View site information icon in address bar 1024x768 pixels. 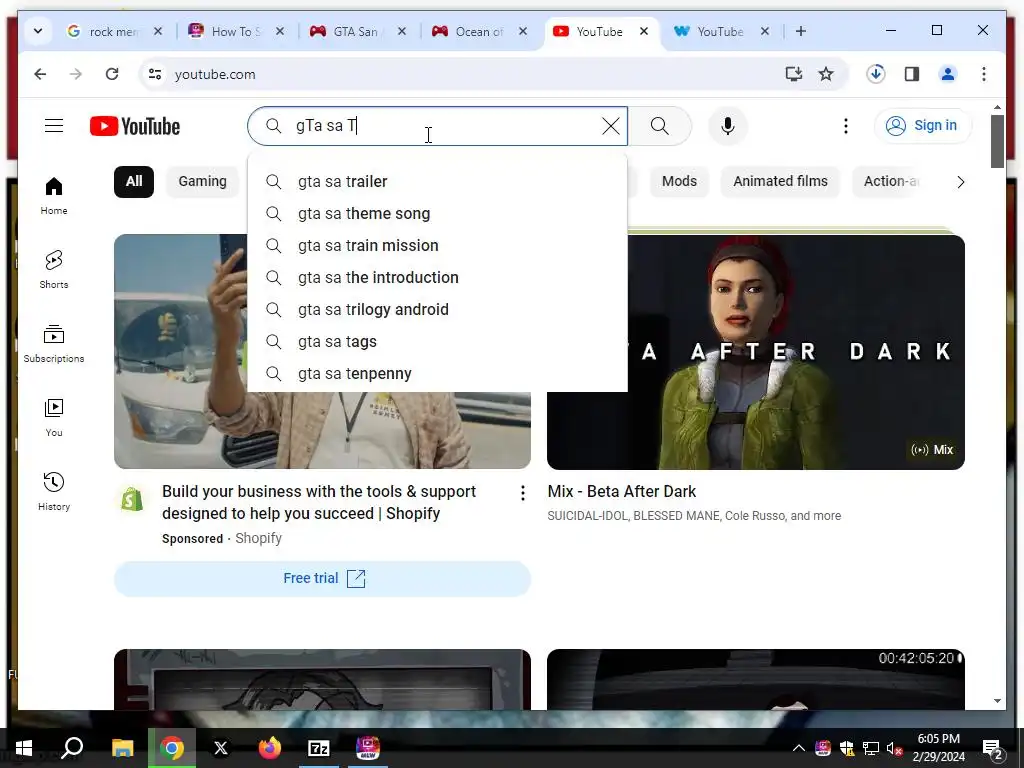click(x=155, y=74)
